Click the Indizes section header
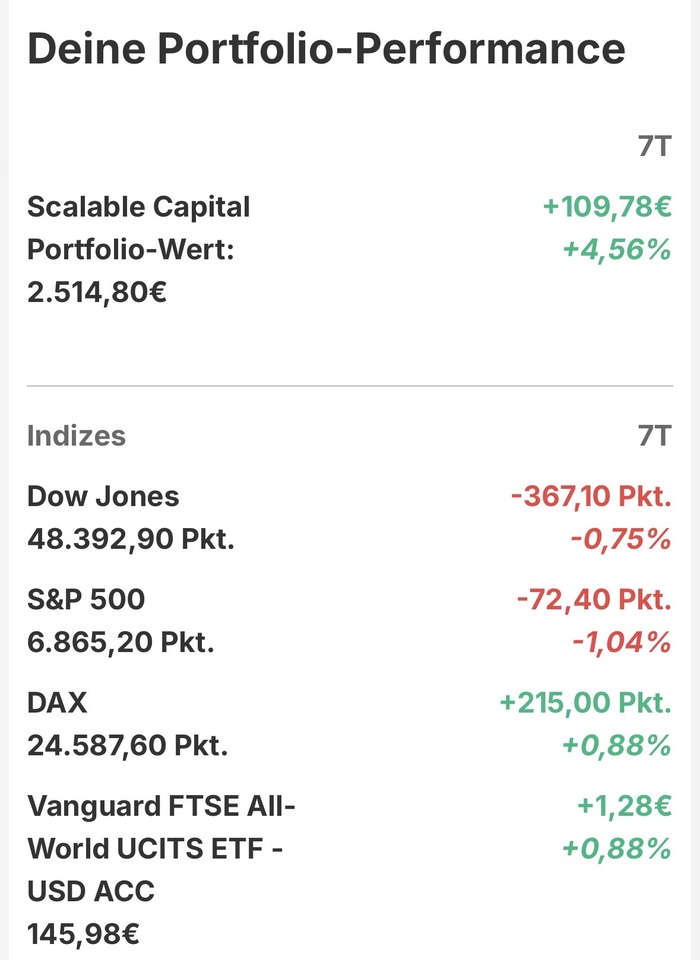The height and width of the screenshot is (960, 700). tap(76, 436)
